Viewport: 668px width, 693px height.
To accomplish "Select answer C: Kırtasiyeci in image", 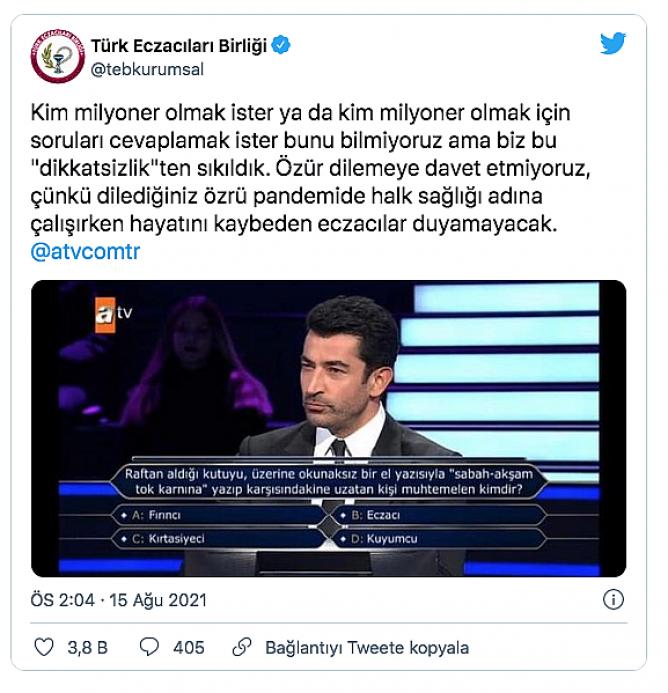I will click(x=219, y=539).
